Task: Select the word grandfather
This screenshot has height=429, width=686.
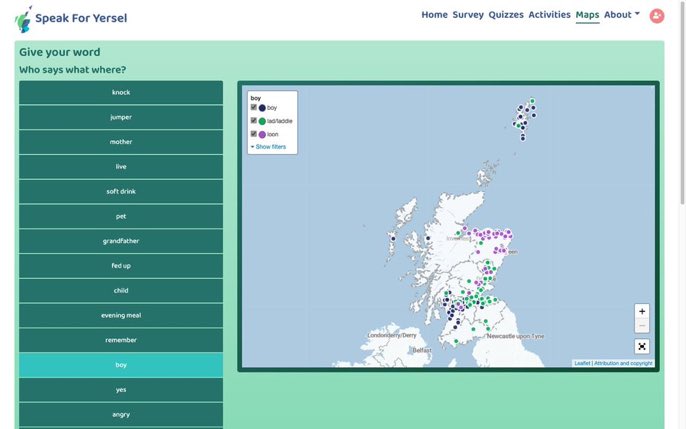Action: click(121, 241)
